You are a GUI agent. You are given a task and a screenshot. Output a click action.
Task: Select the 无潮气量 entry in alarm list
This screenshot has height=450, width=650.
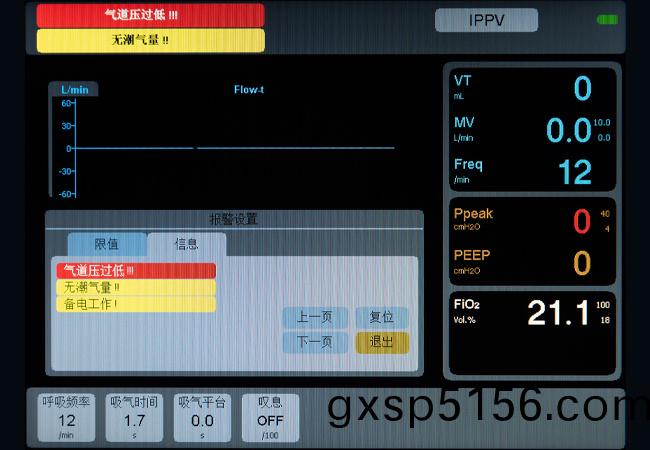tap(136, 287)
